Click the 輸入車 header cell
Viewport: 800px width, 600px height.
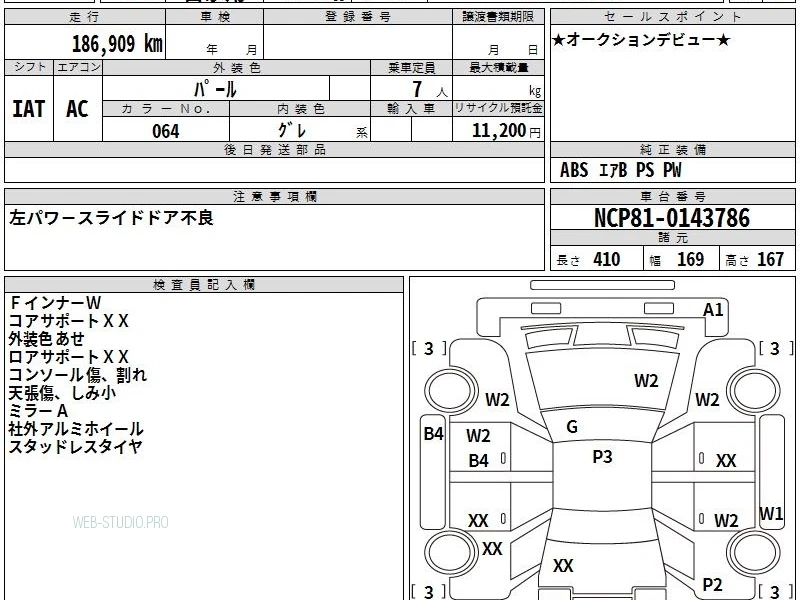pyautogui.click(x=412, y=109)
